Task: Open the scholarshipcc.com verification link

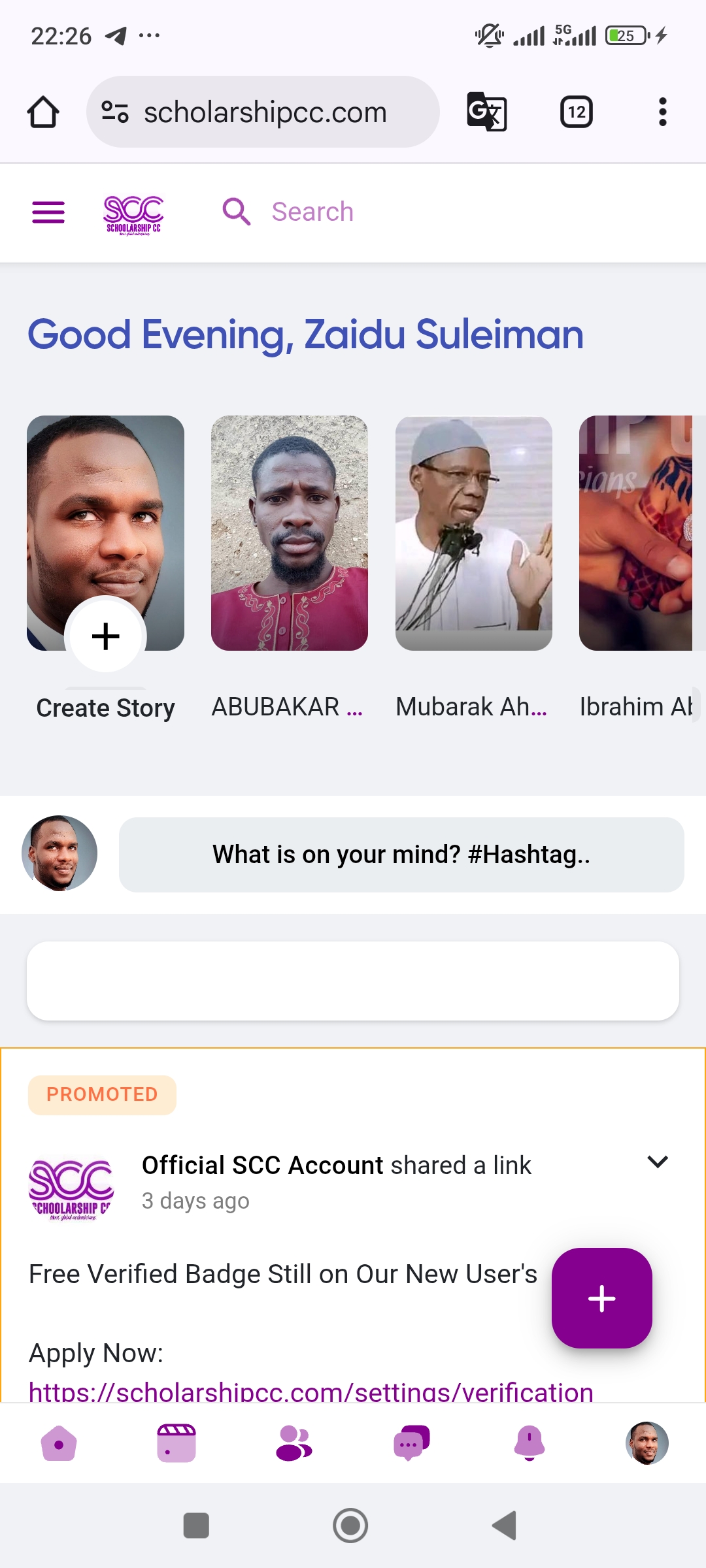Action: coord(311,1392)
